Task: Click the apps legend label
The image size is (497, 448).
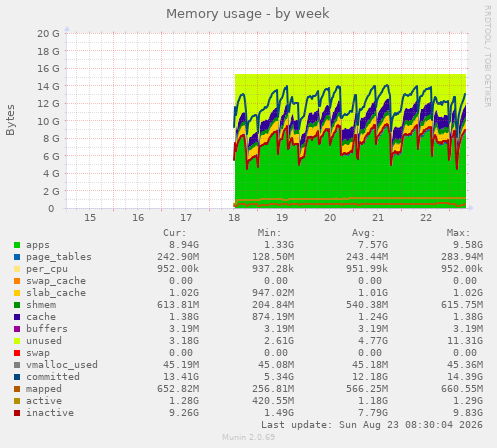Action: tap(38, 245)
